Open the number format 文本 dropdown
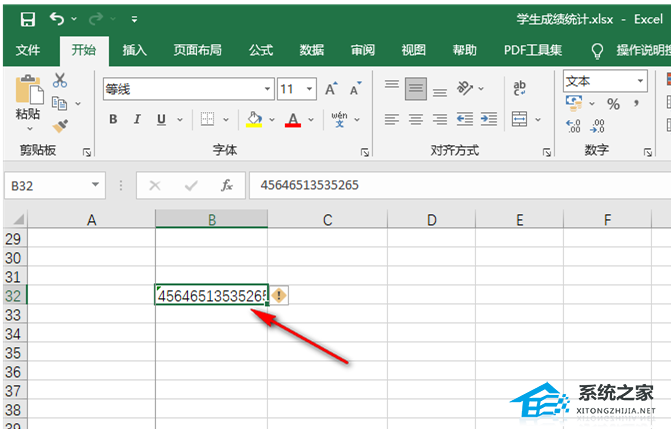The width and height of the screenshot is (671, 429). tap(640, 80)
